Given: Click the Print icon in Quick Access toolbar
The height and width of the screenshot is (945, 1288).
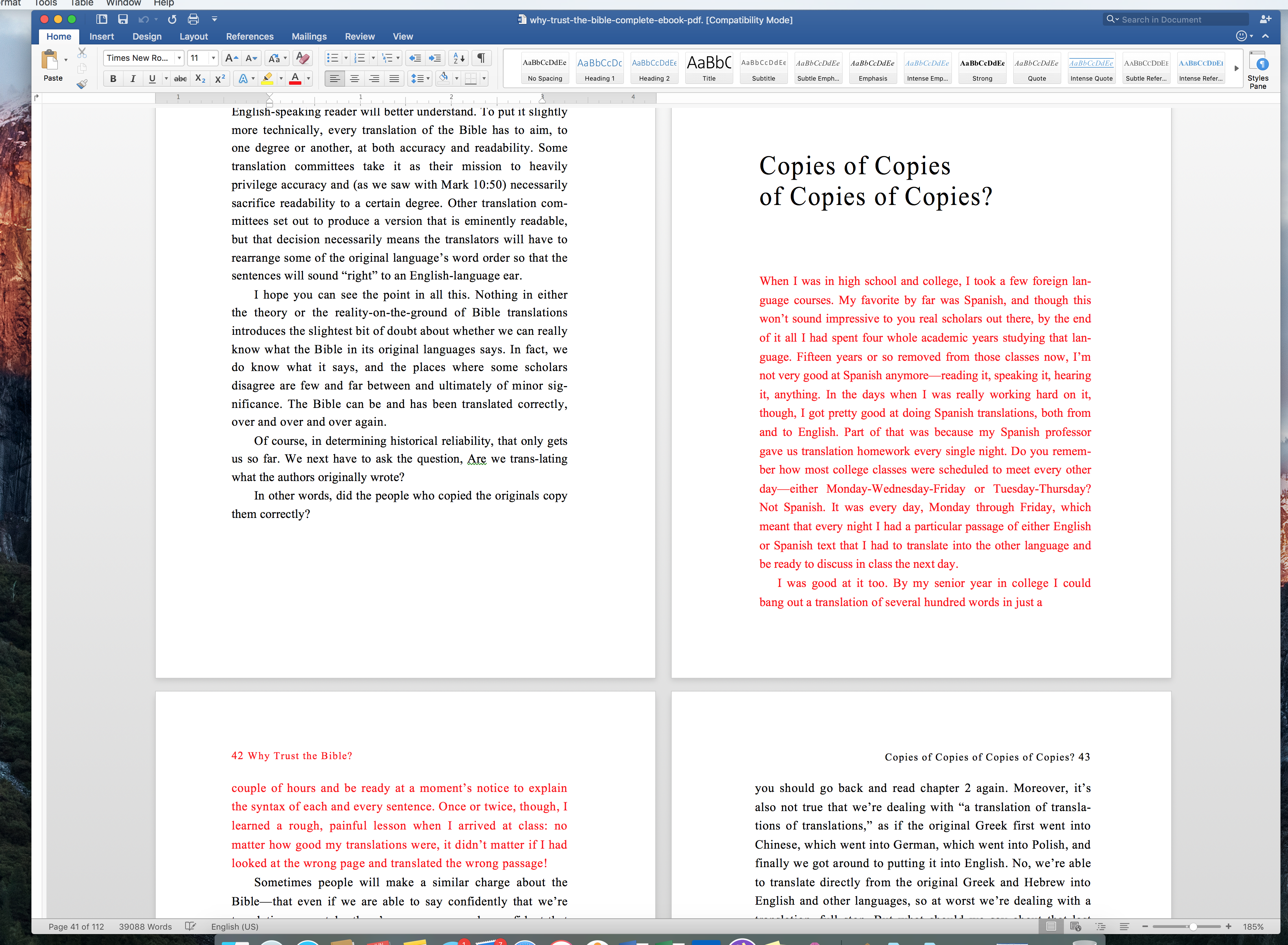Looking at the screenshot, I should [x=193, y=19].
